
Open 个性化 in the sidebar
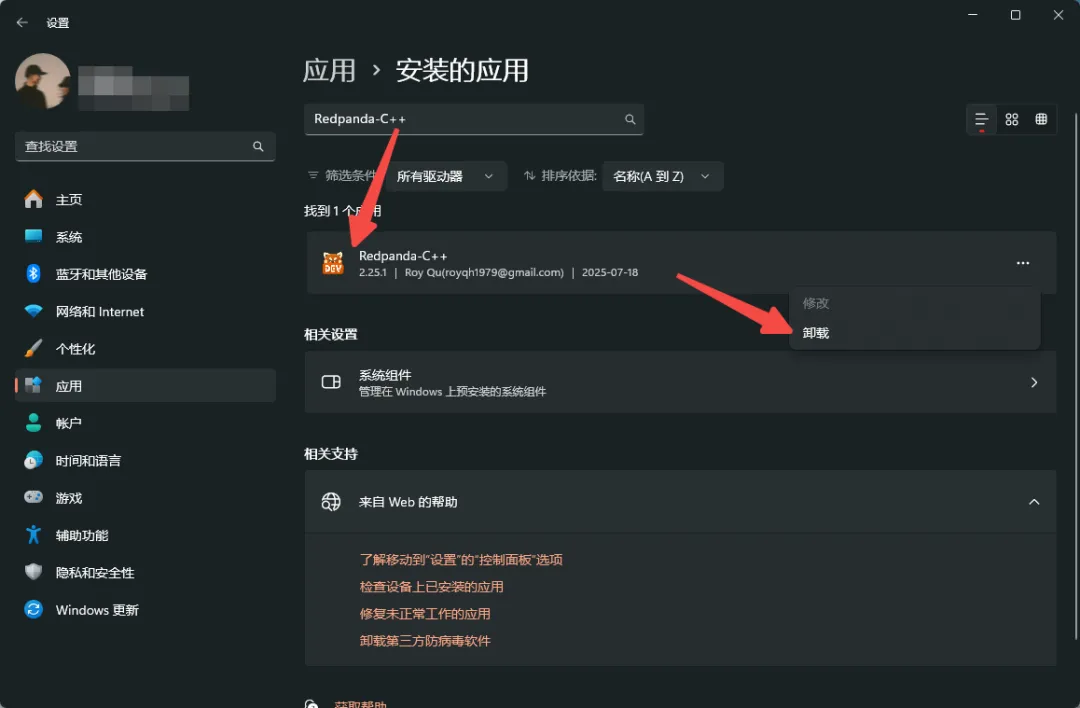click(x=145, y=348)
